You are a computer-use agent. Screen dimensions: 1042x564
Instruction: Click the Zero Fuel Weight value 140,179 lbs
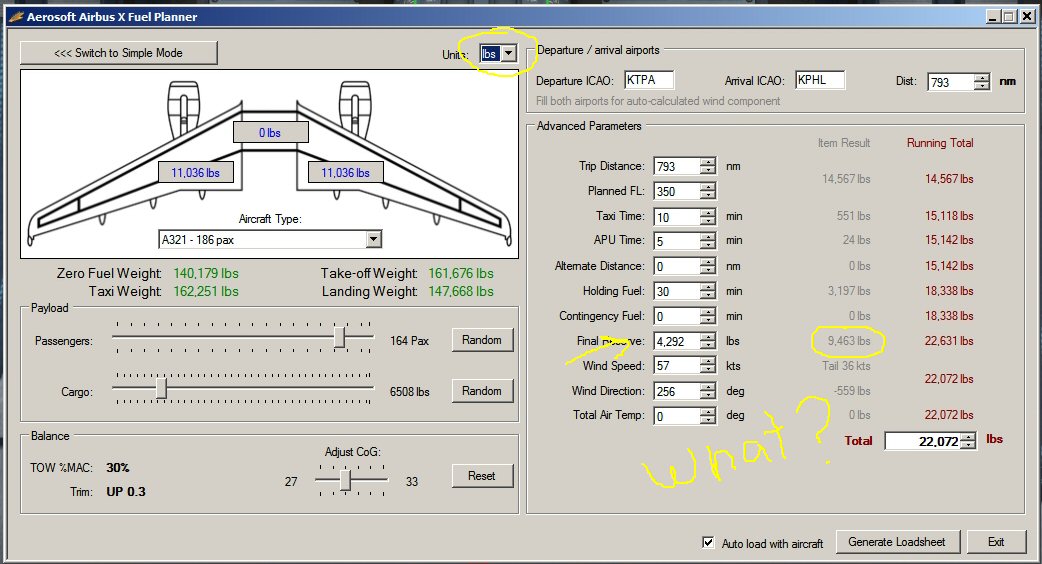tap(206, 274)
